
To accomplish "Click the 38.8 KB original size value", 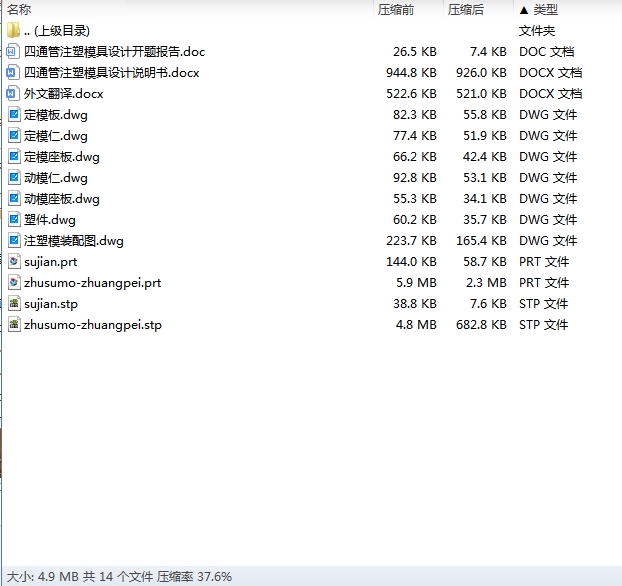I will (415, 304).
